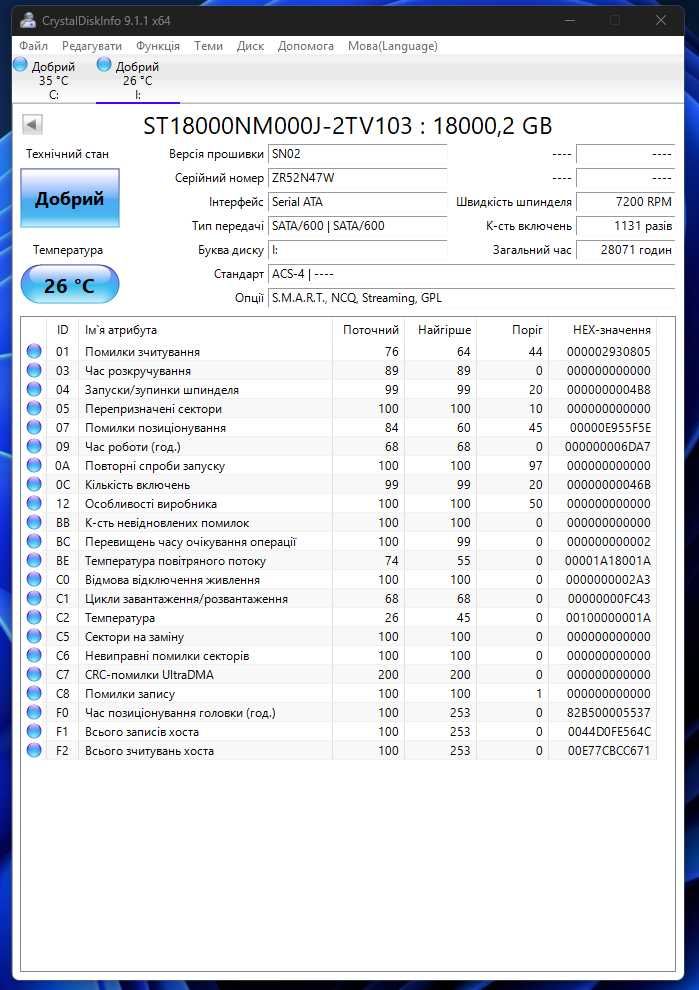Screen dimensions: 699x990
Task: Click status orb for BB невідновлених помилок
Action: 34,522
